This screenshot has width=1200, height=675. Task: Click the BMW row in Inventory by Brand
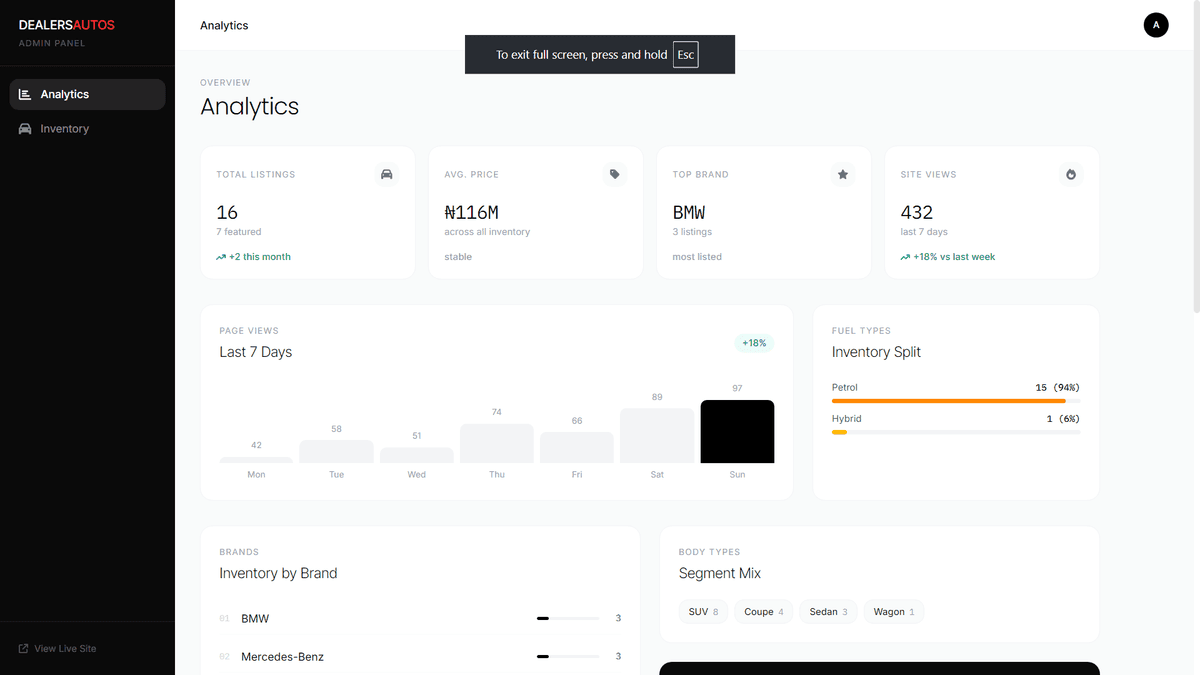point(420,619)
